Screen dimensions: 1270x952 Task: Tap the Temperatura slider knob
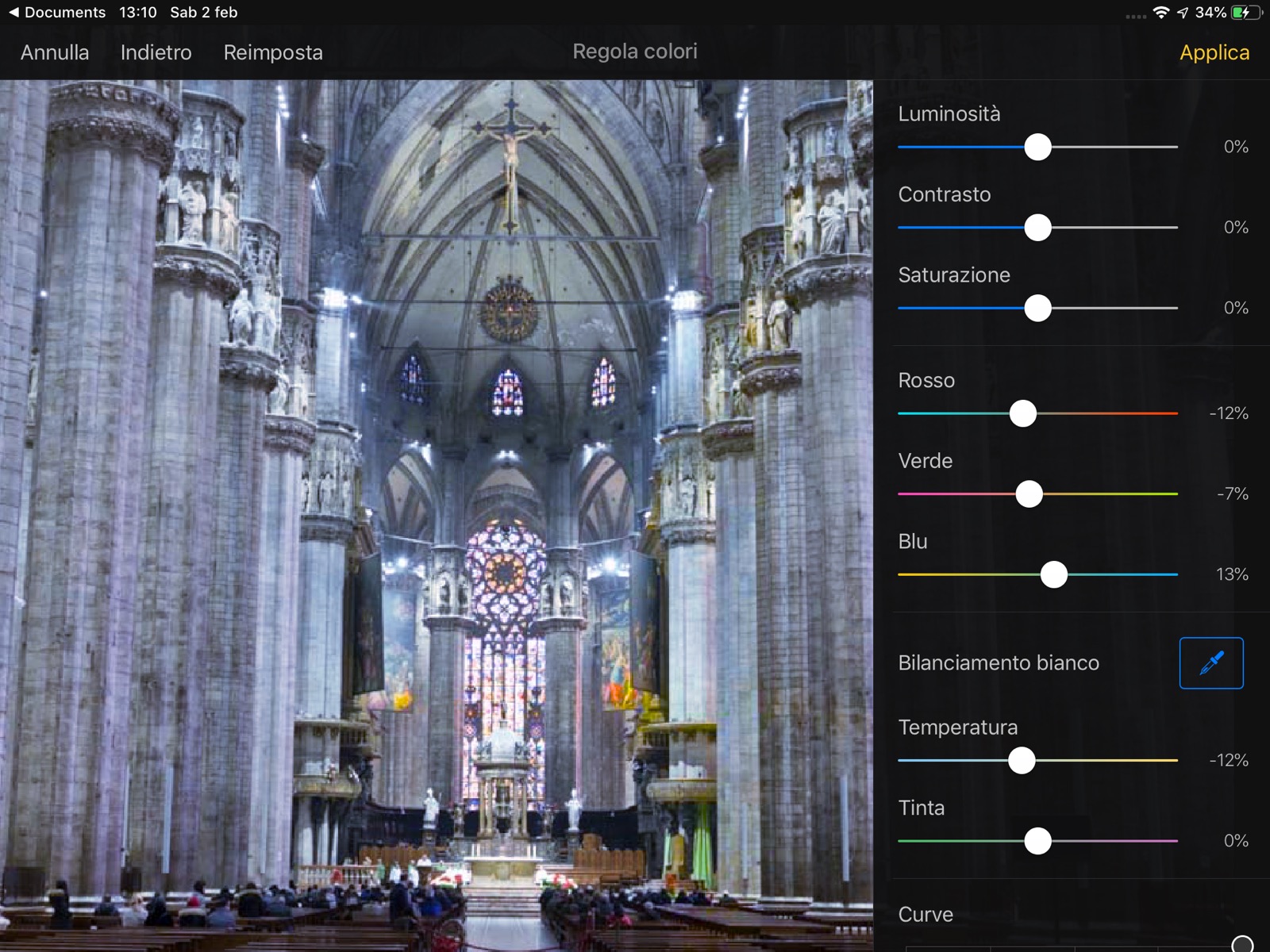click(1022, 760)
